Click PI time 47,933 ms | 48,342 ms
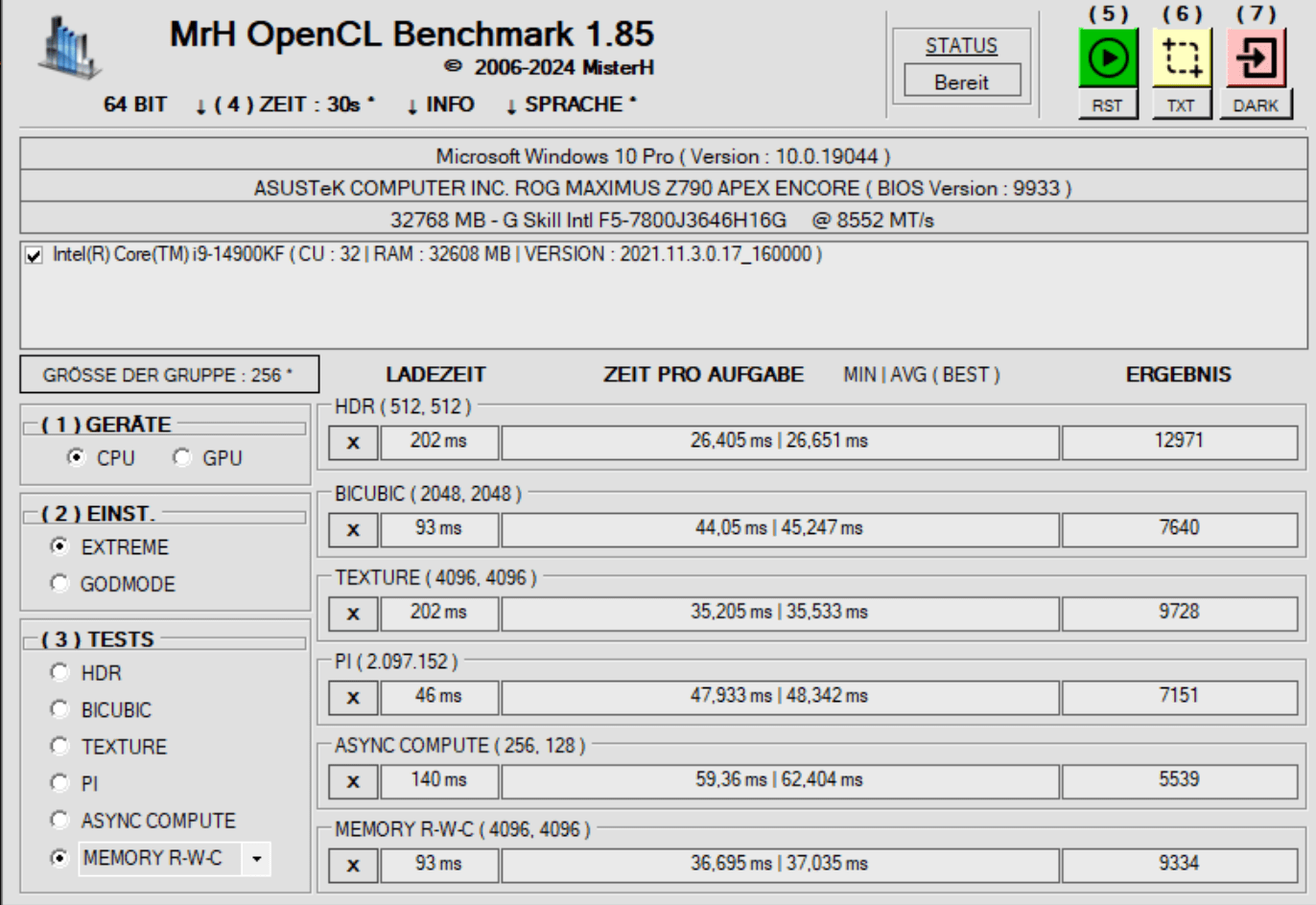Screen dimensions: 1316x905 tap(780, 697)
